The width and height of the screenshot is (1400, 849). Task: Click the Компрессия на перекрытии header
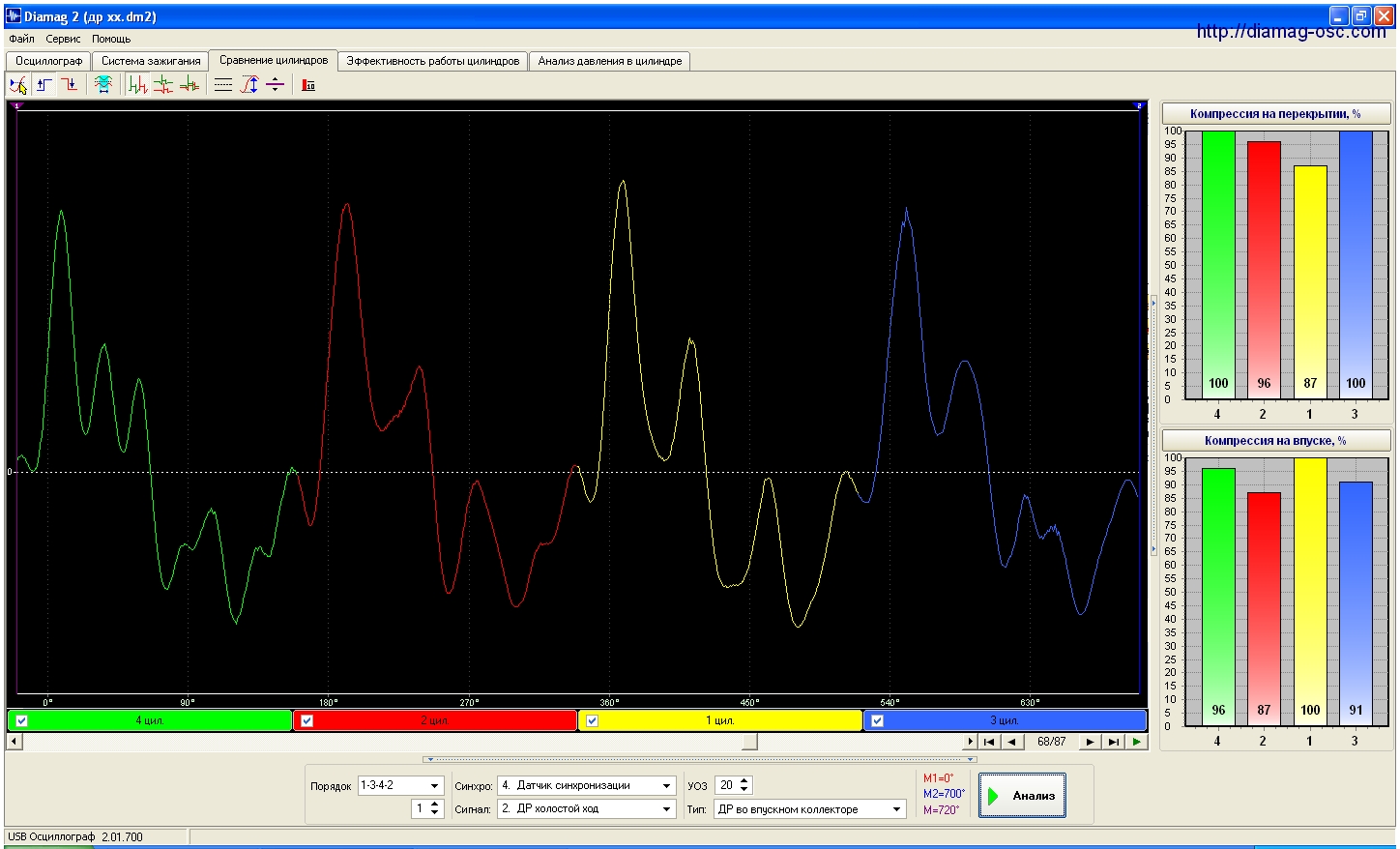click(1275, 114)
